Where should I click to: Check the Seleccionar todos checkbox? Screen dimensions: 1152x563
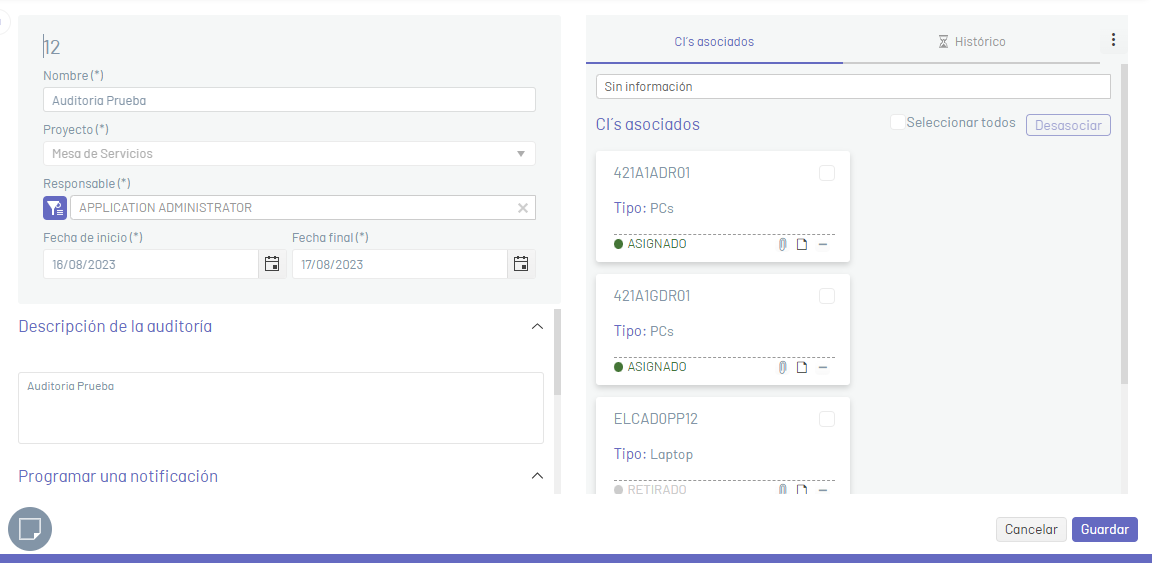[x=897, y=122]
